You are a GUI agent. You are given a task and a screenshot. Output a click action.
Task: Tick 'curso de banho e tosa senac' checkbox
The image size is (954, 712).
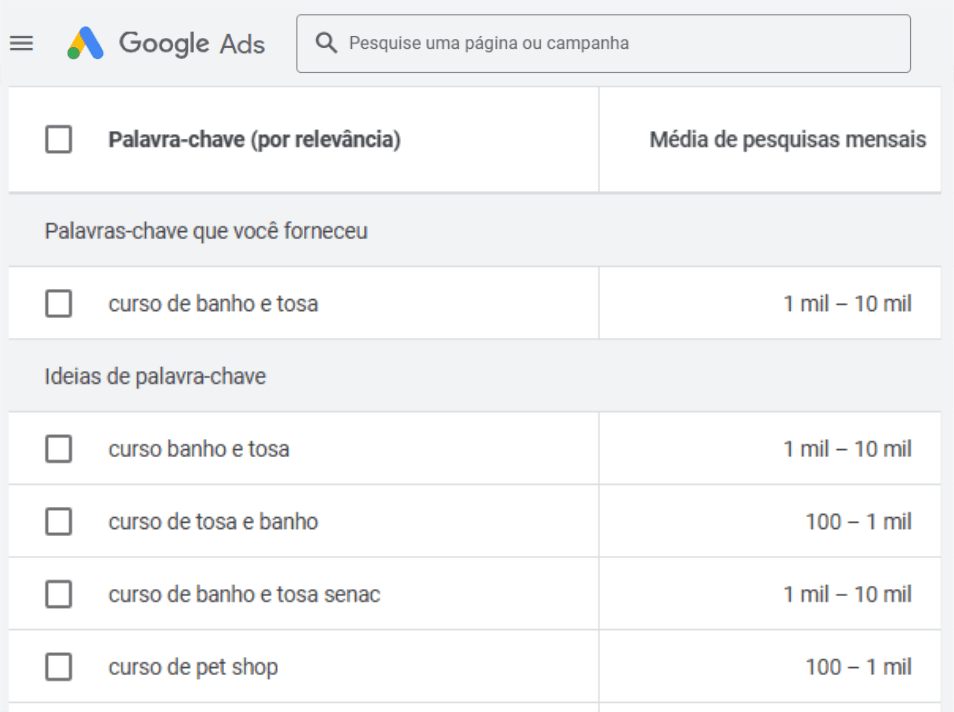click(59, 594)
